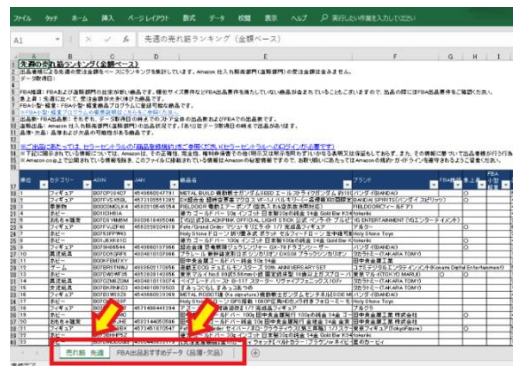Click the previous sheet navigation arrow
Screen dimensions: 532x375
[x=22, y=353]
